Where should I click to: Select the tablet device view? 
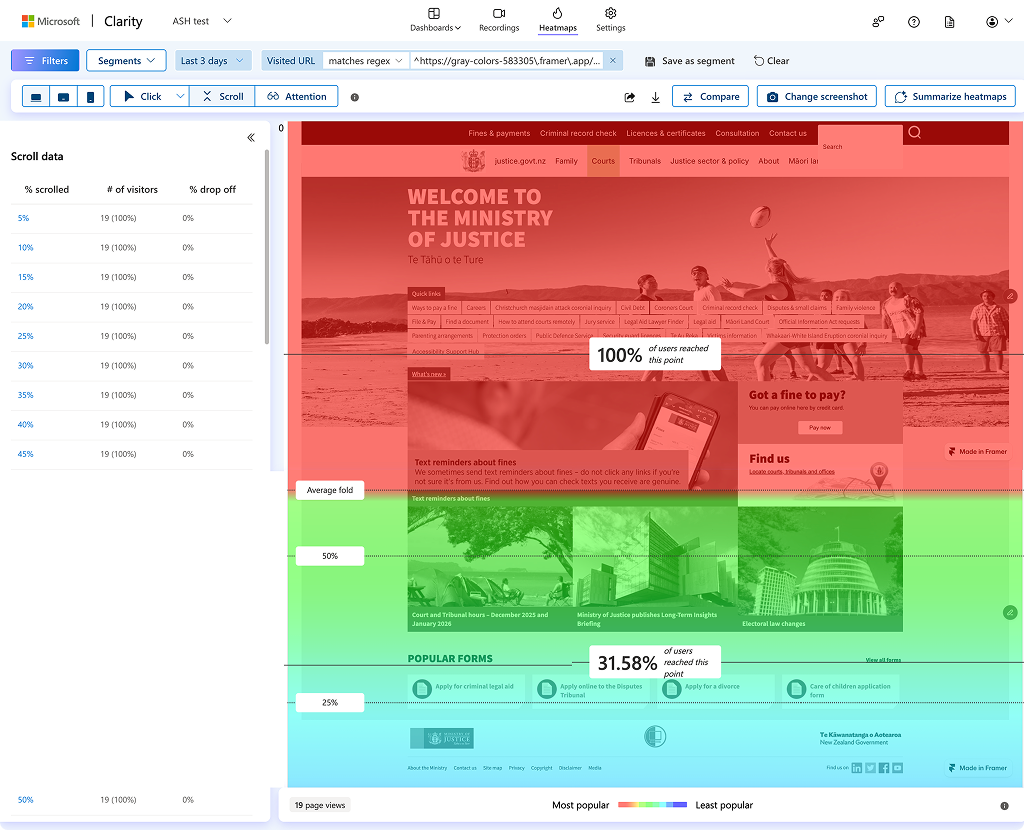click(x=63, y=97)
